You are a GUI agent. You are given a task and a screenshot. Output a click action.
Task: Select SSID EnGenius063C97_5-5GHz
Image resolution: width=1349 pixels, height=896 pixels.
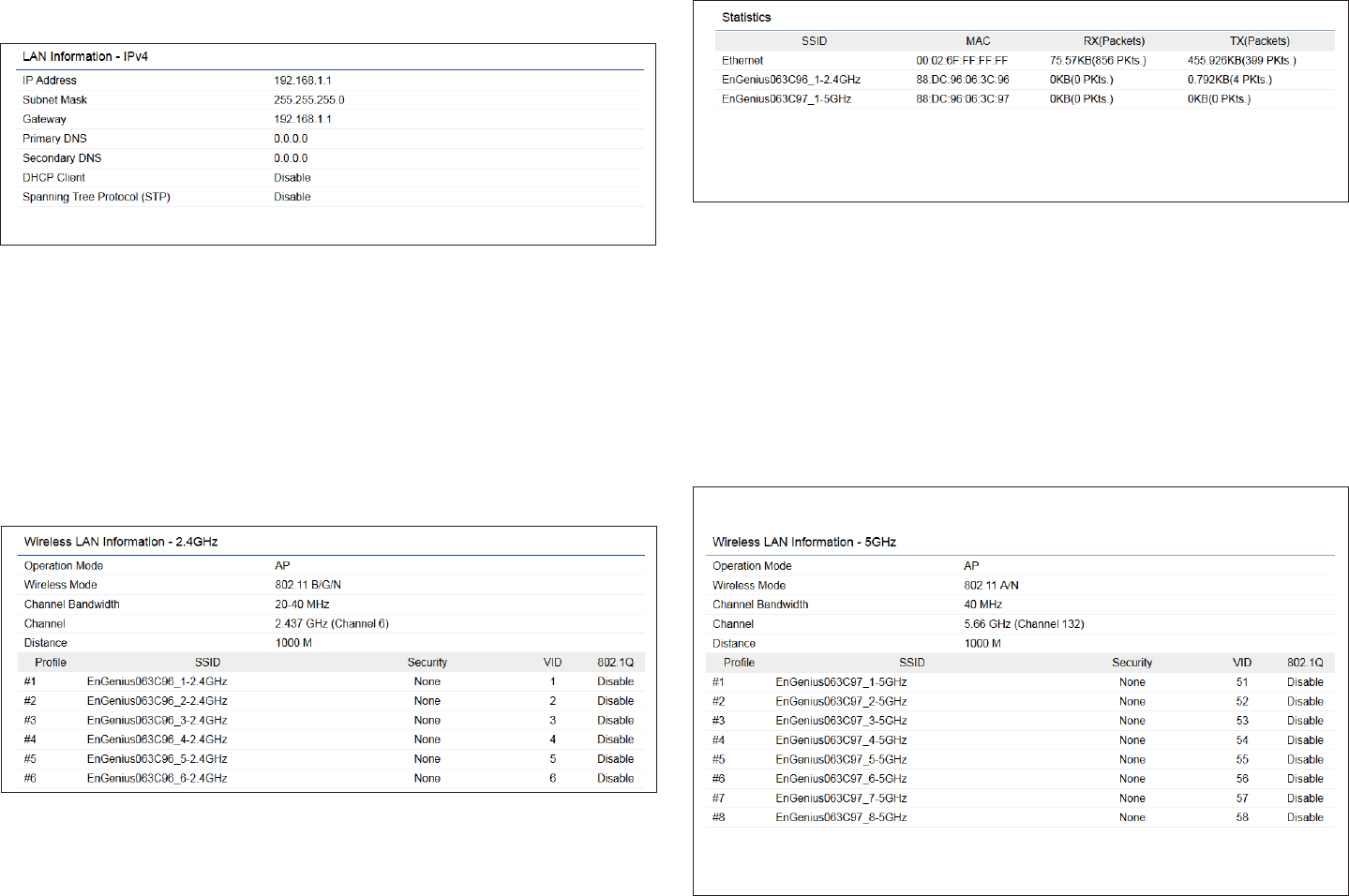841,760
